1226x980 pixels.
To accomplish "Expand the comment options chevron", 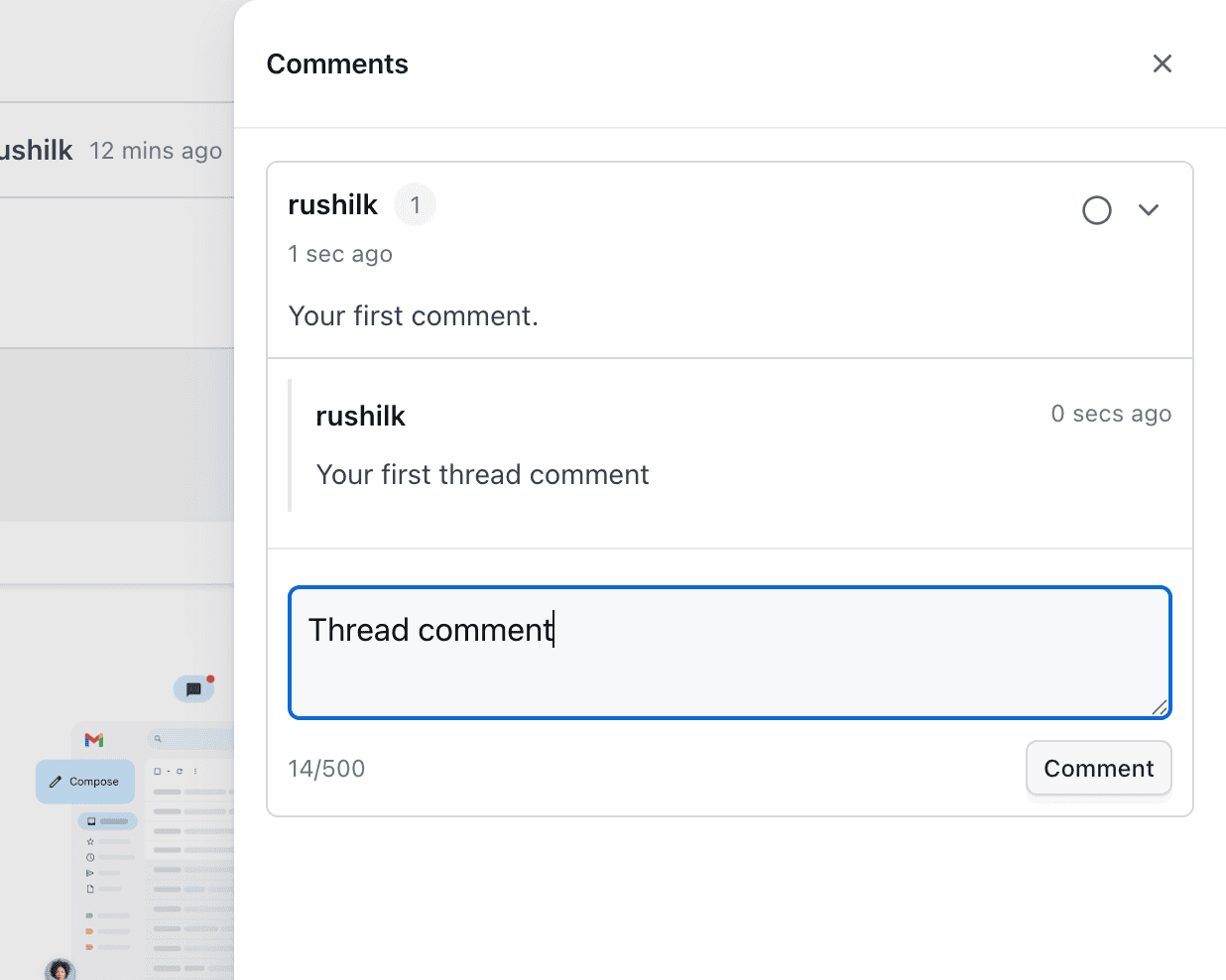I will coord(1149,210).
